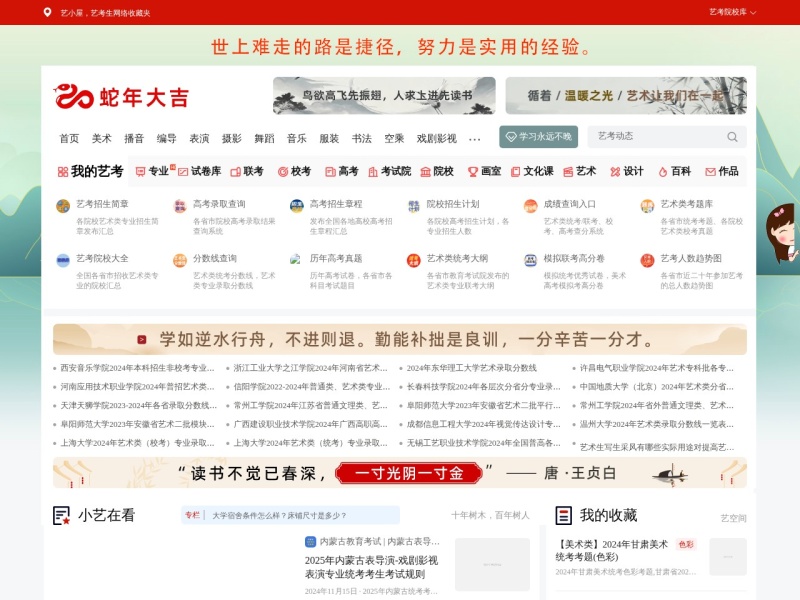Select the 专业 tab
Image resolution: width=800 pixels, height=600 pixels.
[x=153, y=171]
